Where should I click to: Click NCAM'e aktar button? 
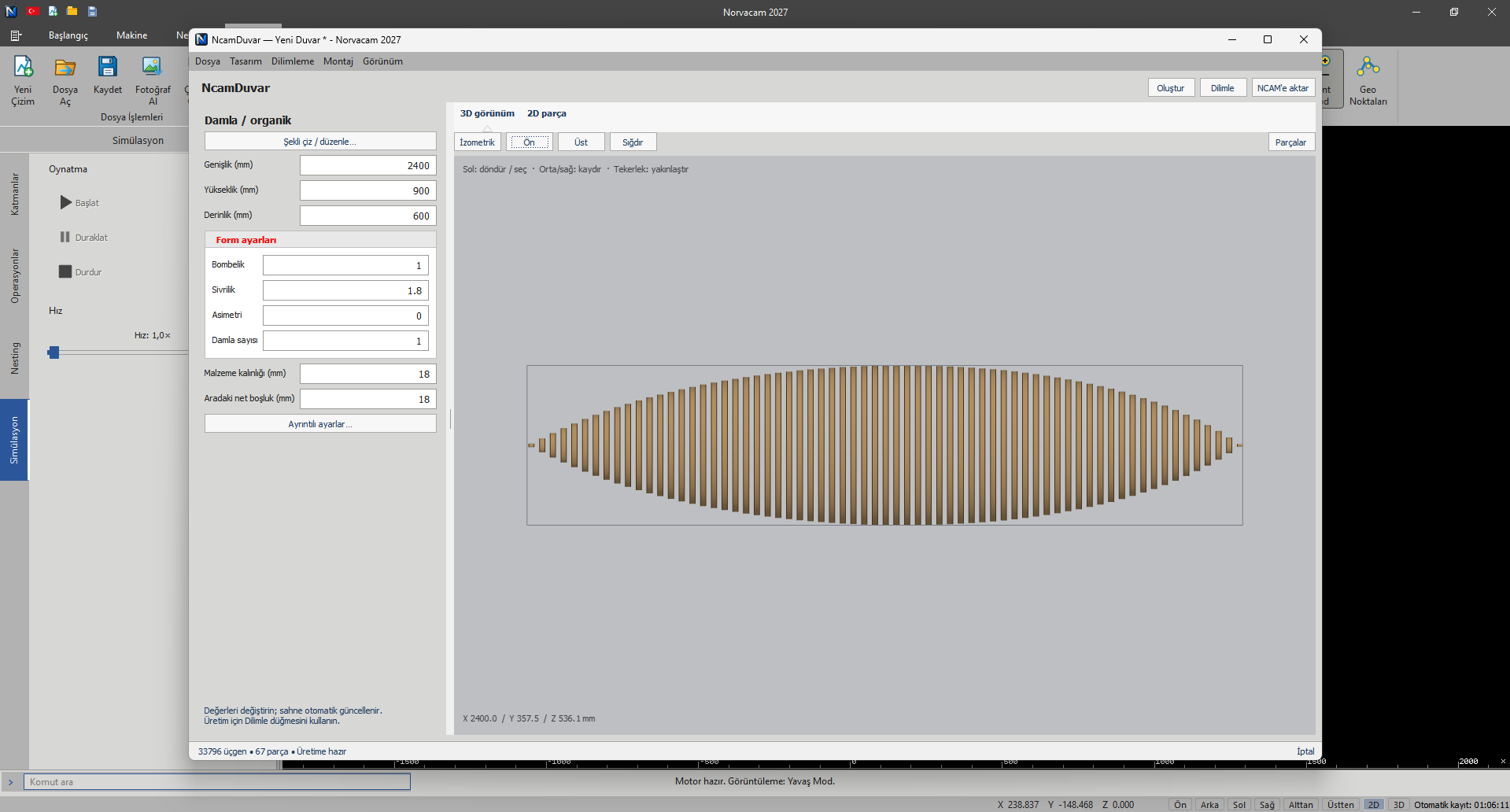[x=1283, y=88]
